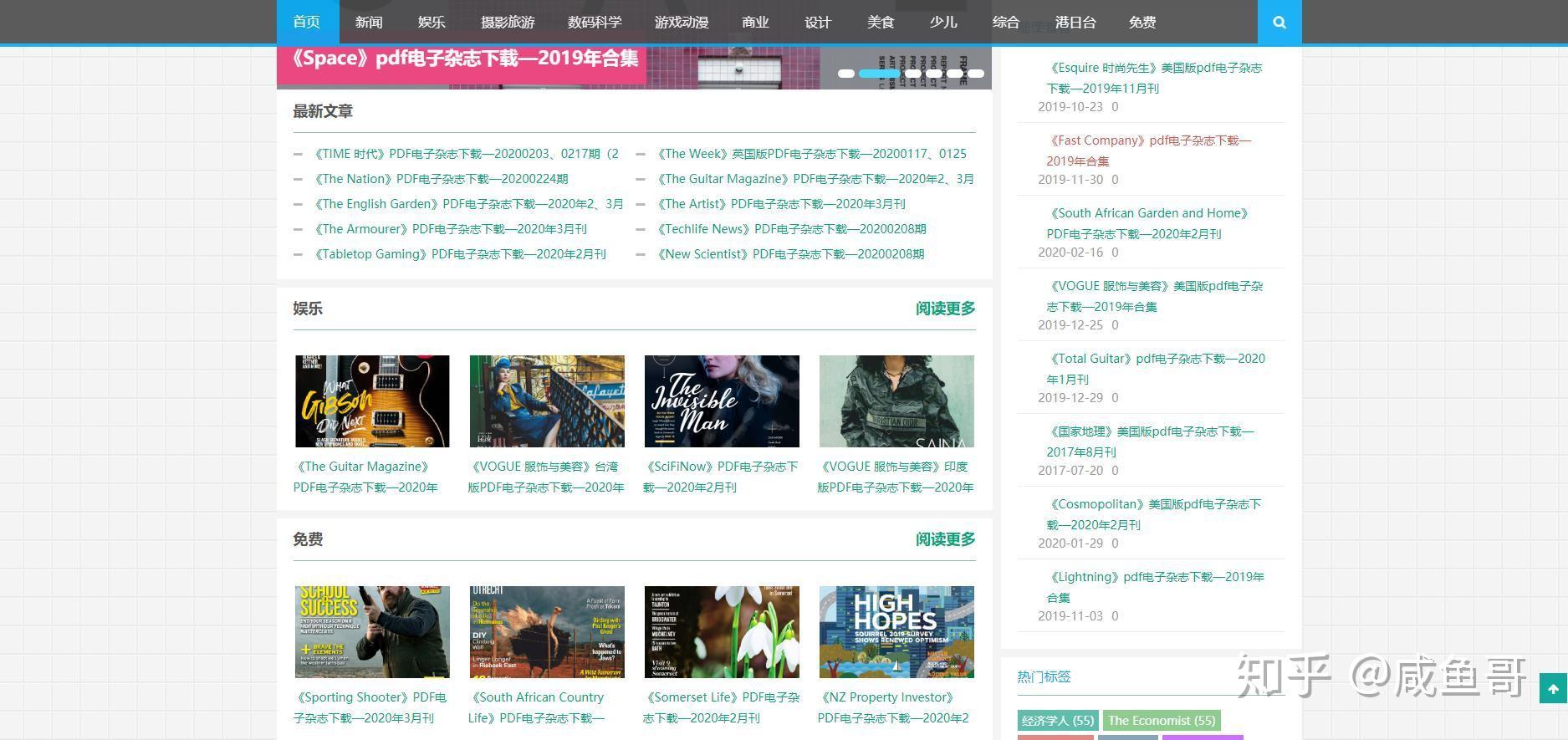The height and width of the screenshot is (740, 1568).
Task: Jump to the last carousel slide dot
Action: point(976,74)
